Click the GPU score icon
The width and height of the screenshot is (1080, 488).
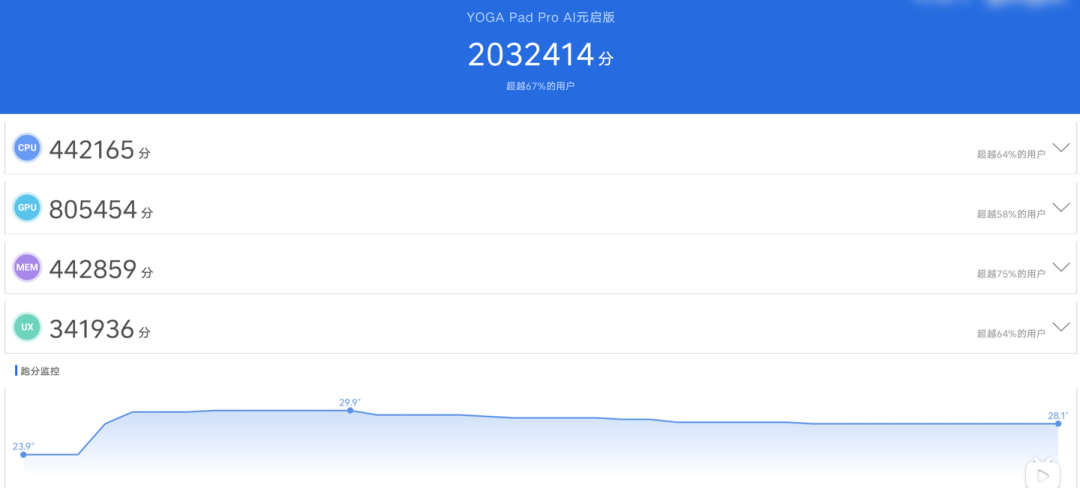point(28,207)
